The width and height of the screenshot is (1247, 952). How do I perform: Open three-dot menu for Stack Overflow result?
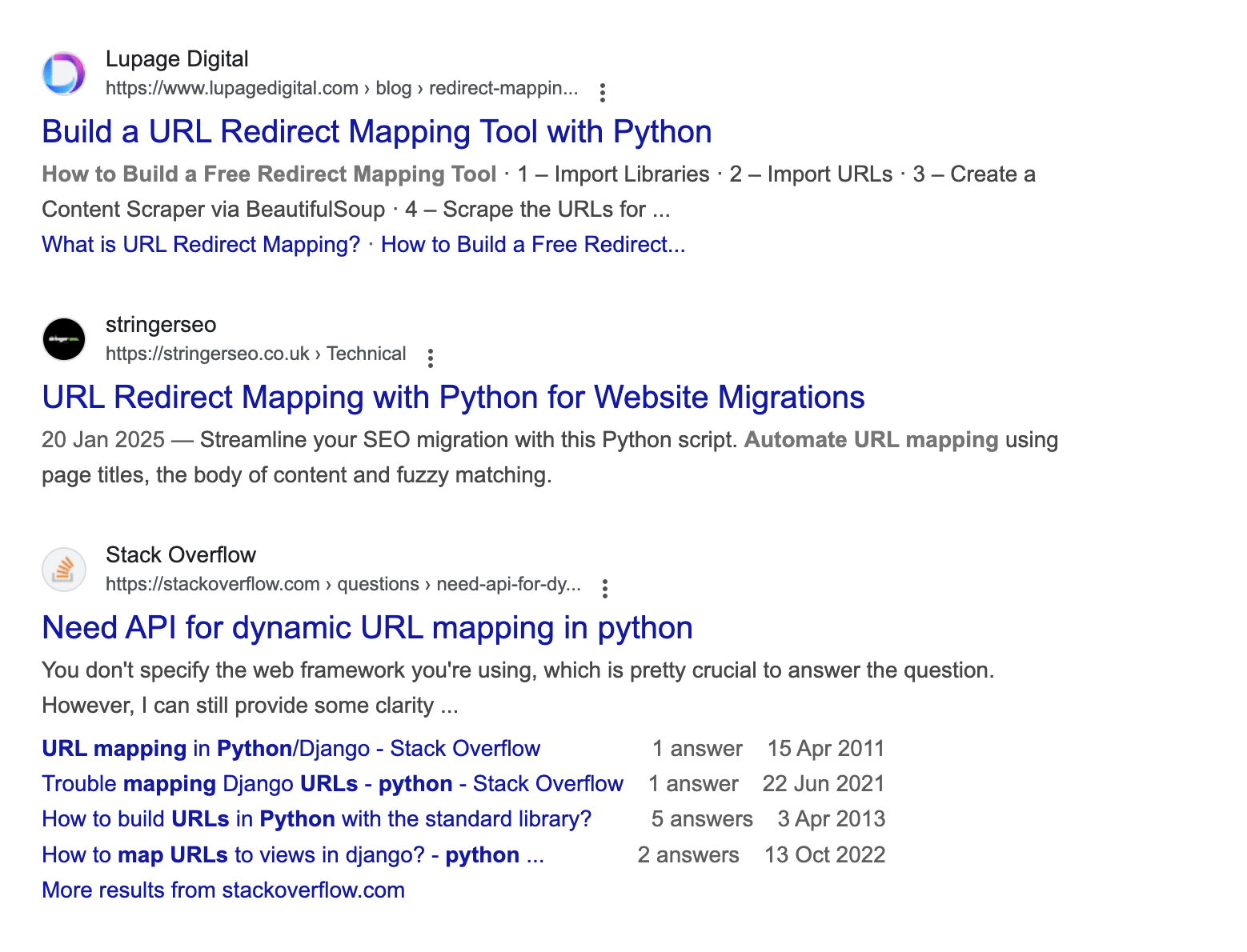605,588
